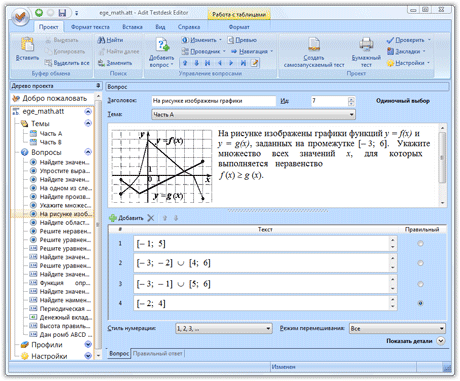Click the function graph image in question
The image size is (460, 381).
coord(162,166)
